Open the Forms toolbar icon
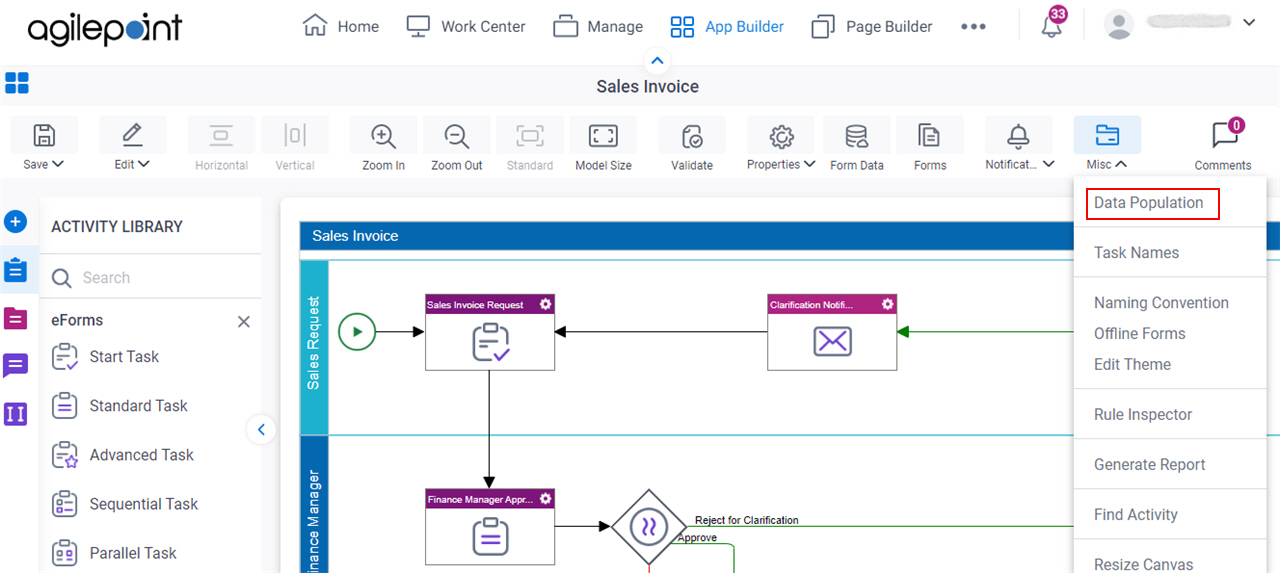Screen dimensions: 1280x573 coord(929,136)
